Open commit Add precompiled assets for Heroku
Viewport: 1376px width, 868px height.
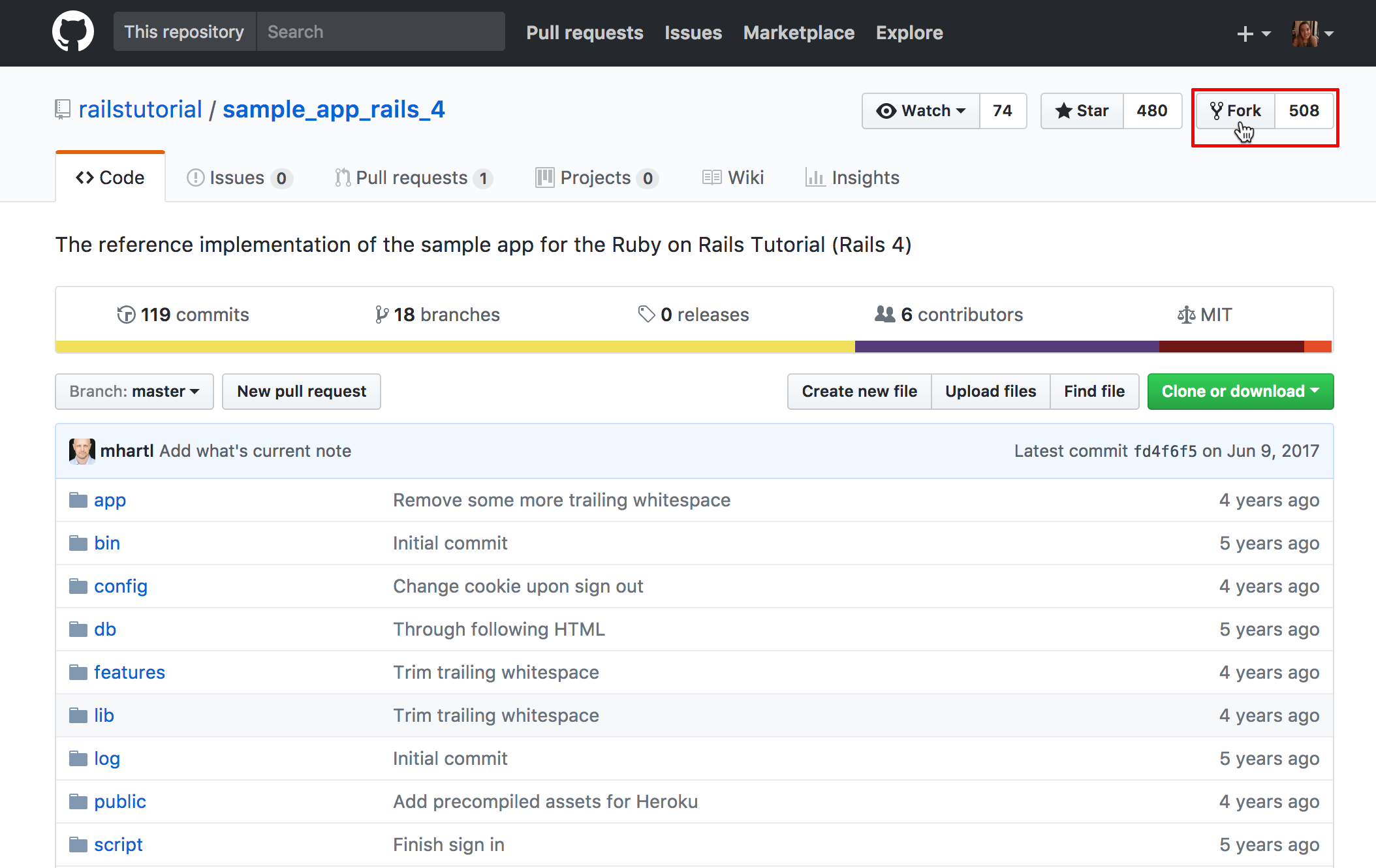(x=546, y=801)
